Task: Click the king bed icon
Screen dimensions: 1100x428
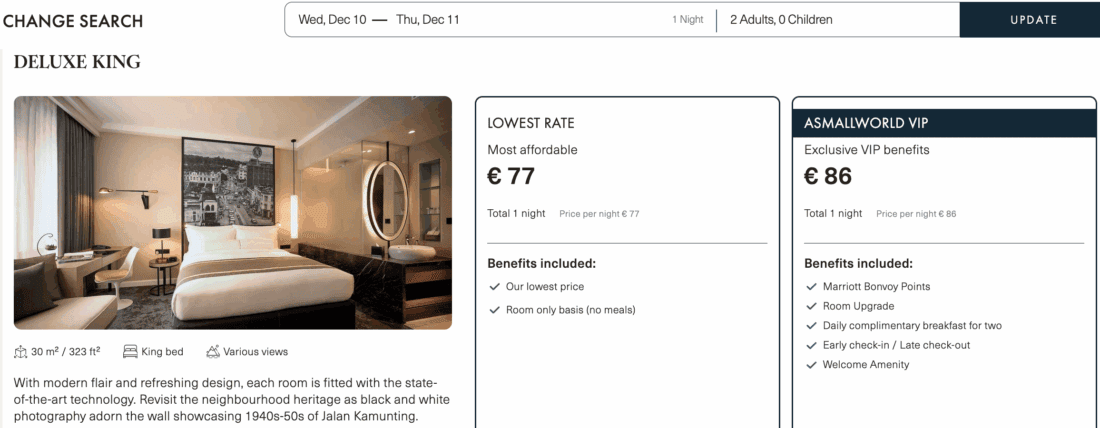Action: coord(130,352)
